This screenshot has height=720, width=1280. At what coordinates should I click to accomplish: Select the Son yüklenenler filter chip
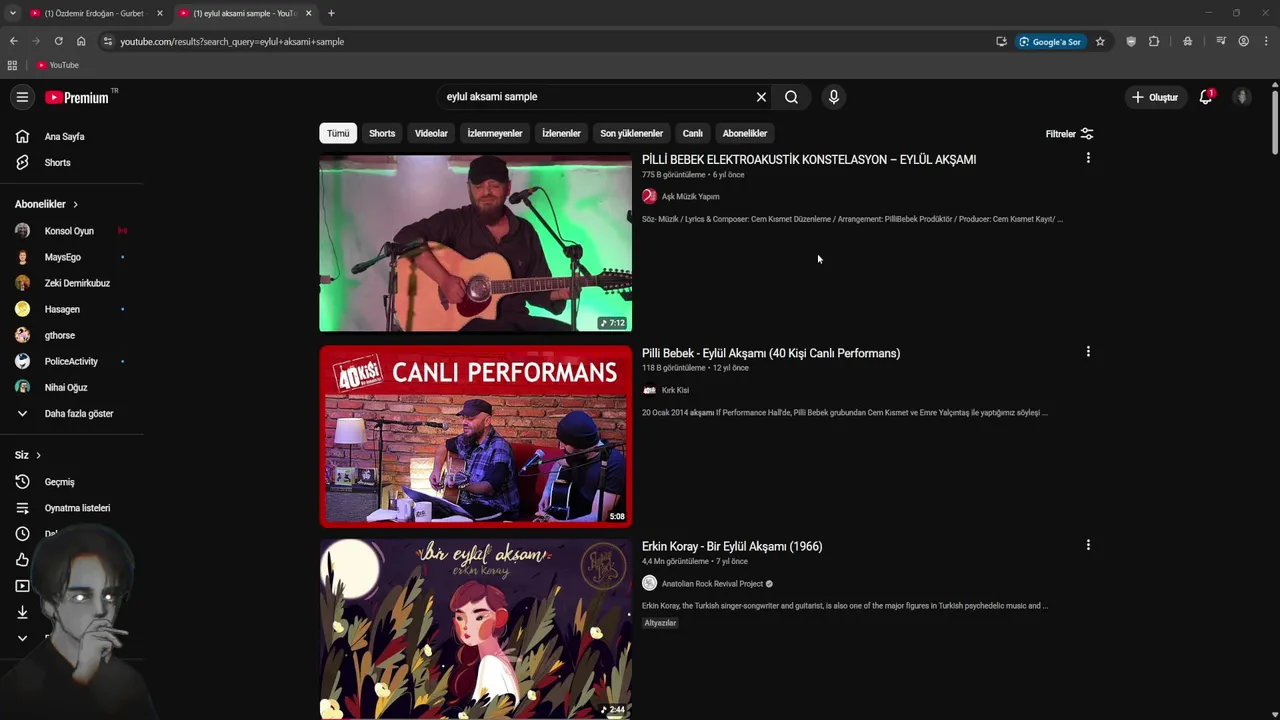click(x=631, y=133)
